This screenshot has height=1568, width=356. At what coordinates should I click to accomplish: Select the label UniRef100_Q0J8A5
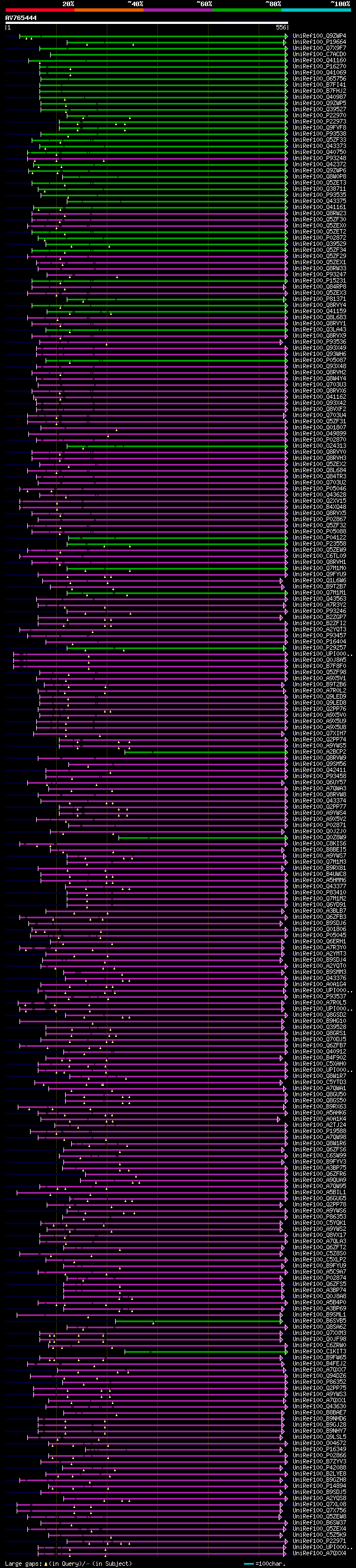pos(319,660)
